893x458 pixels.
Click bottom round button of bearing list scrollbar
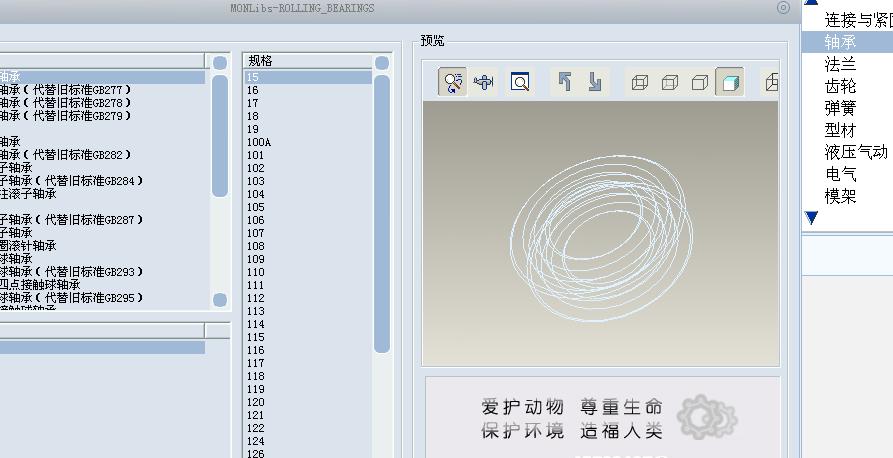click(x=220, y=300)
